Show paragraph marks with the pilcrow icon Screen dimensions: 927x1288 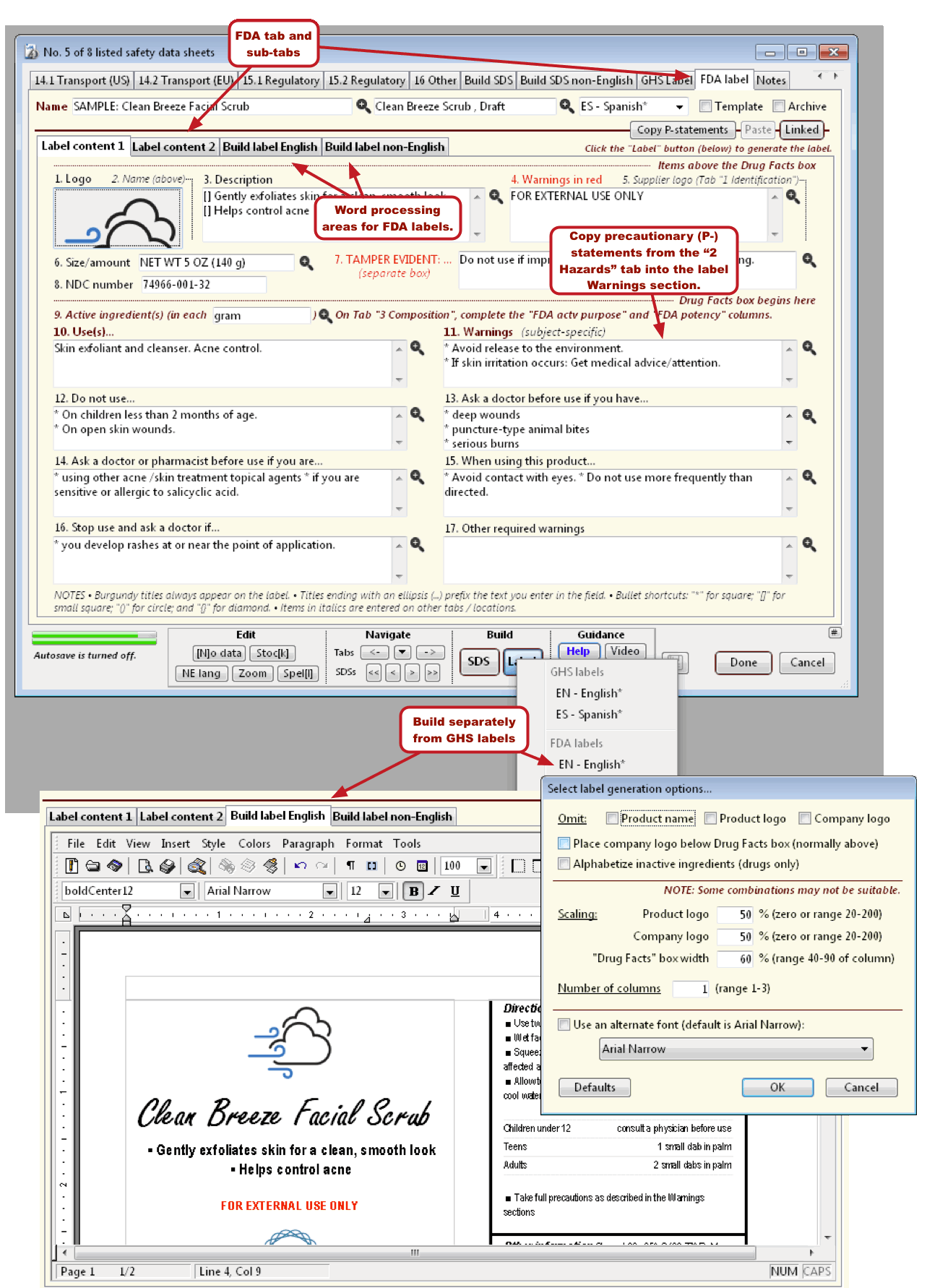tap(350, 866)
